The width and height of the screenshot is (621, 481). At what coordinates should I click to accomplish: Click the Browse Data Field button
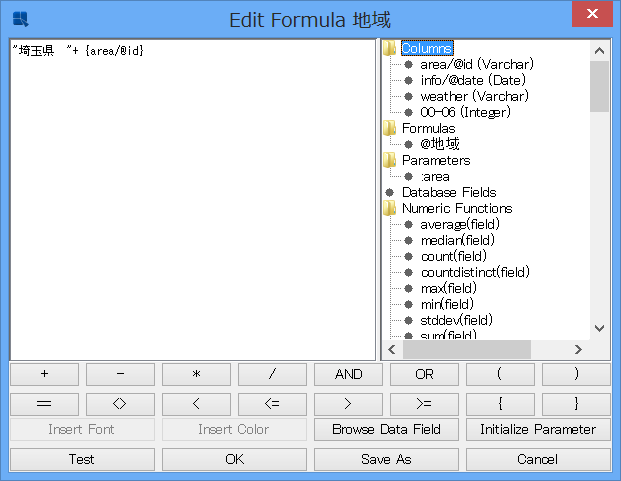pyautogui.click(x=387, y=430)
